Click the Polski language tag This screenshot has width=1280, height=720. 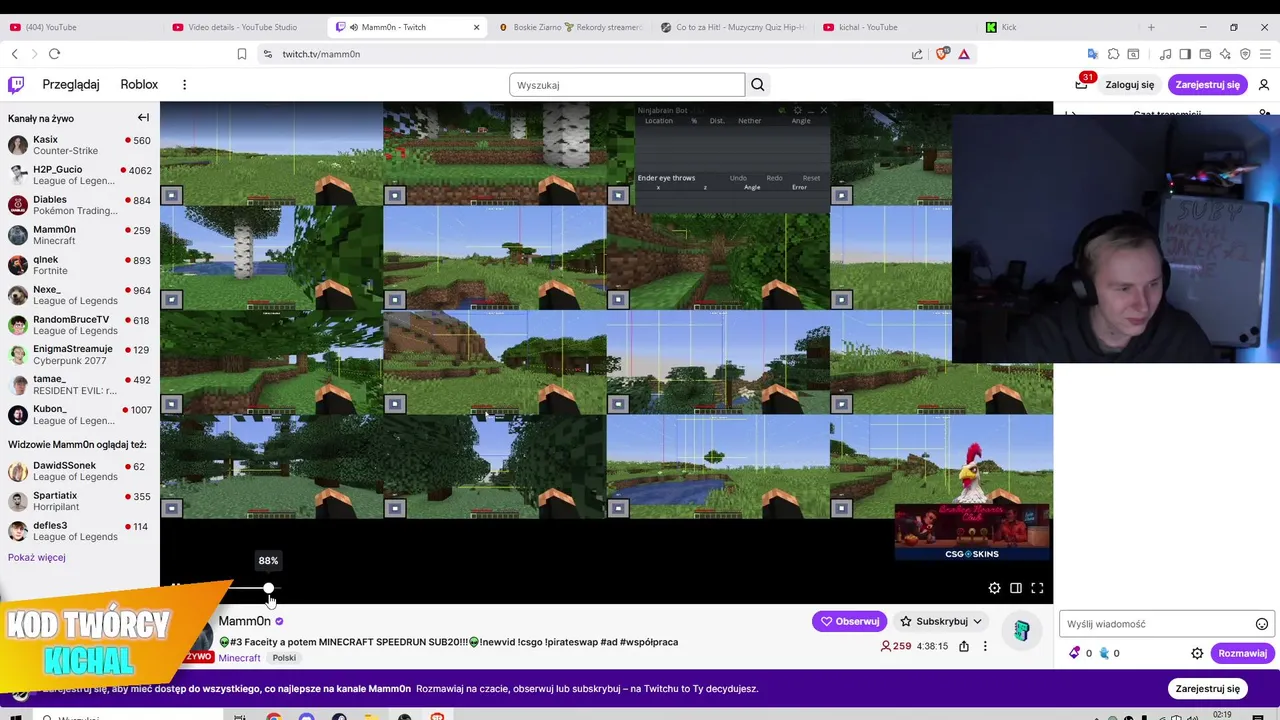tap(284, 658)
